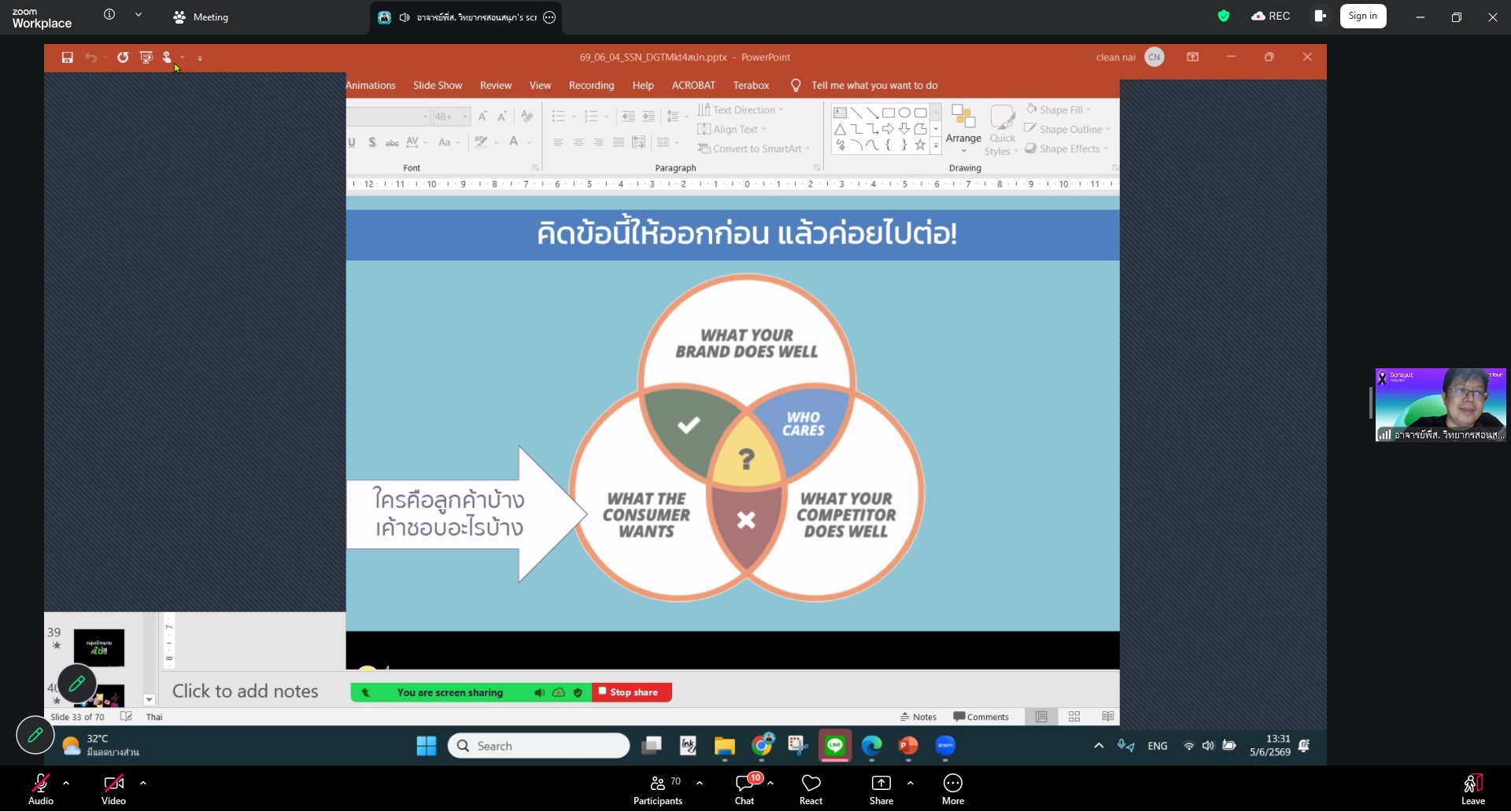Toggle Center paragraph alignment
The width and height of the screenshot is (1511, 812).
(x=578, y=142)
